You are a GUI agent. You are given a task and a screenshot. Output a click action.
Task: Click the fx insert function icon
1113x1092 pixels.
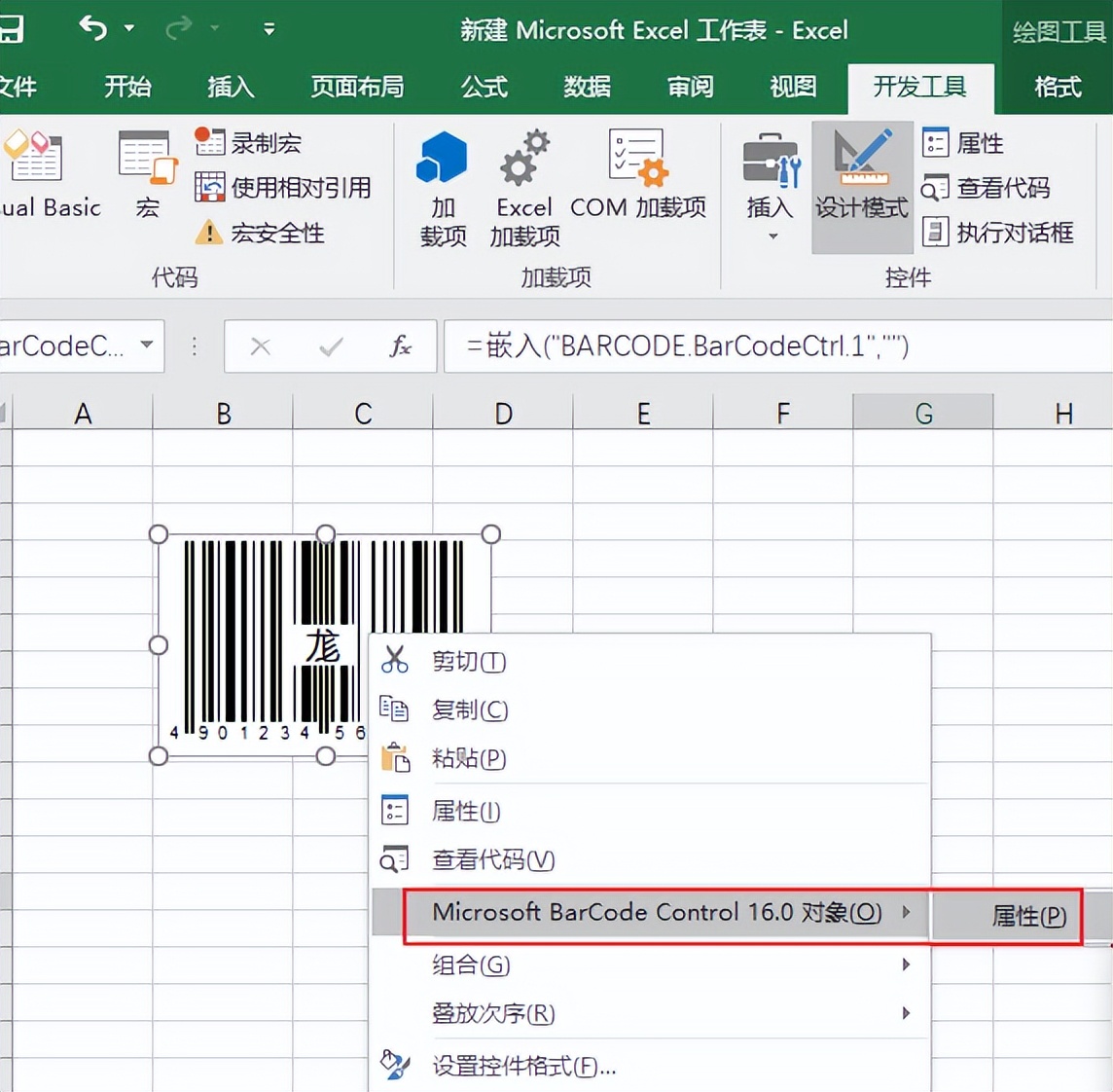400,346
